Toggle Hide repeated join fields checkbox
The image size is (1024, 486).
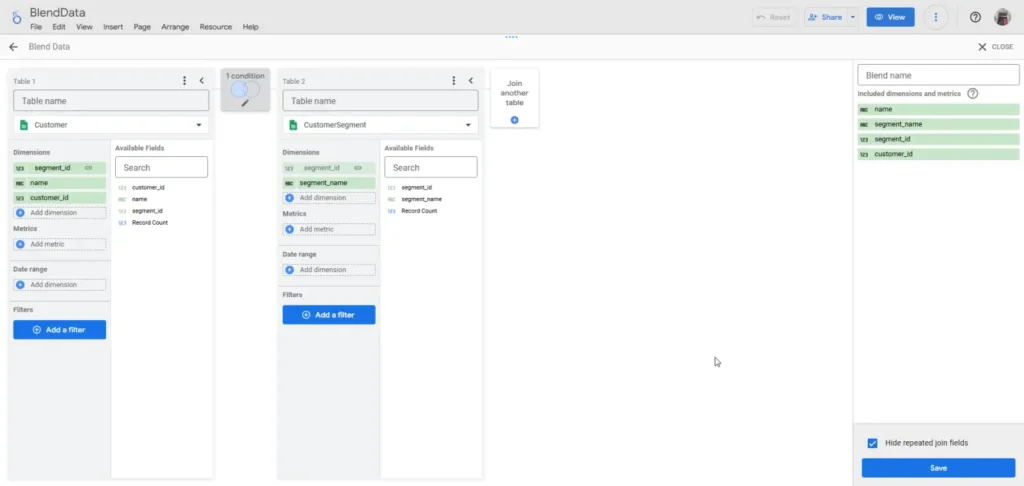tap(872, 444)
